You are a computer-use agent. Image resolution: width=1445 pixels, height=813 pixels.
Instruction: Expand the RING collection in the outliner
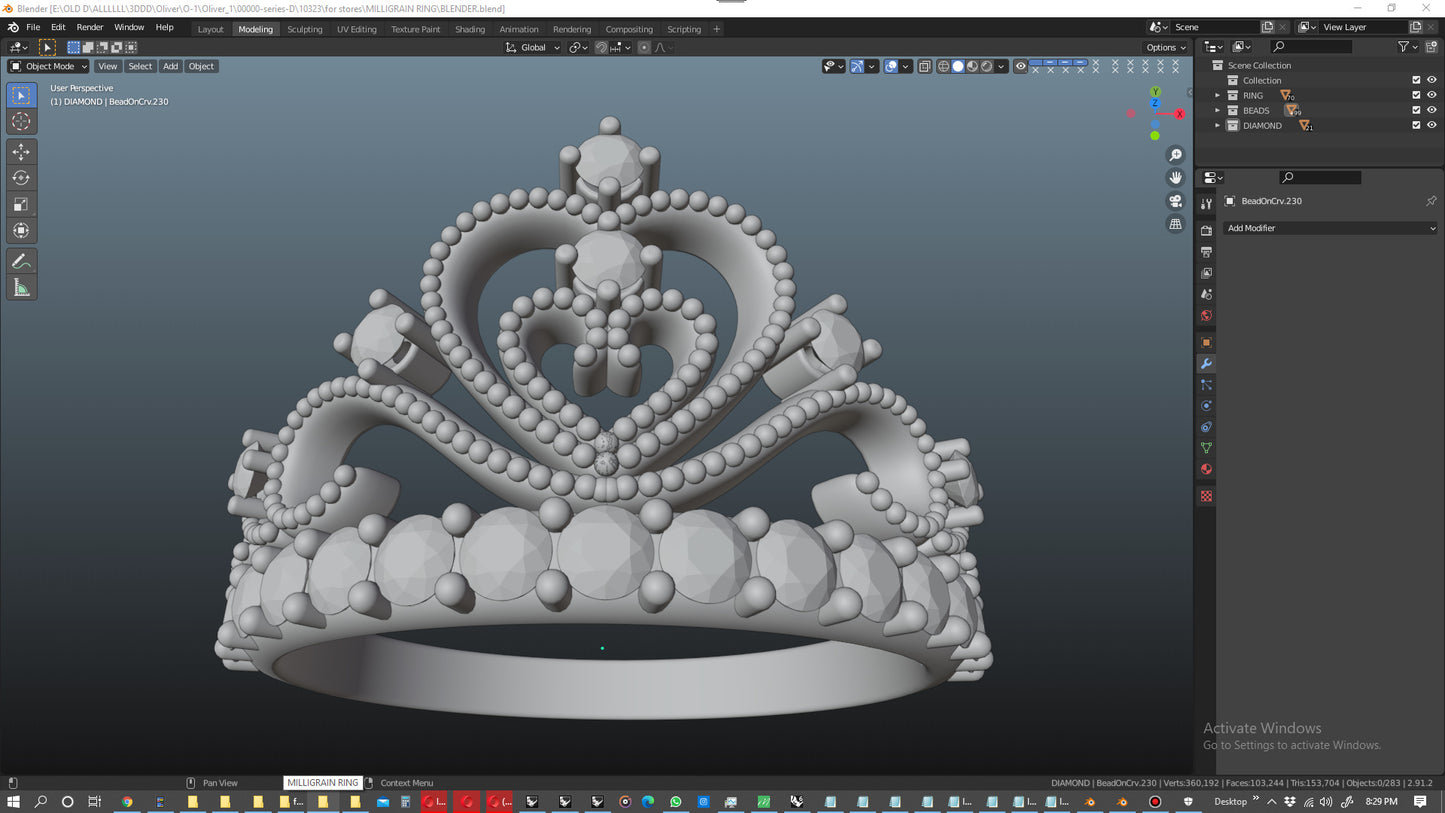coord(1217,95)
